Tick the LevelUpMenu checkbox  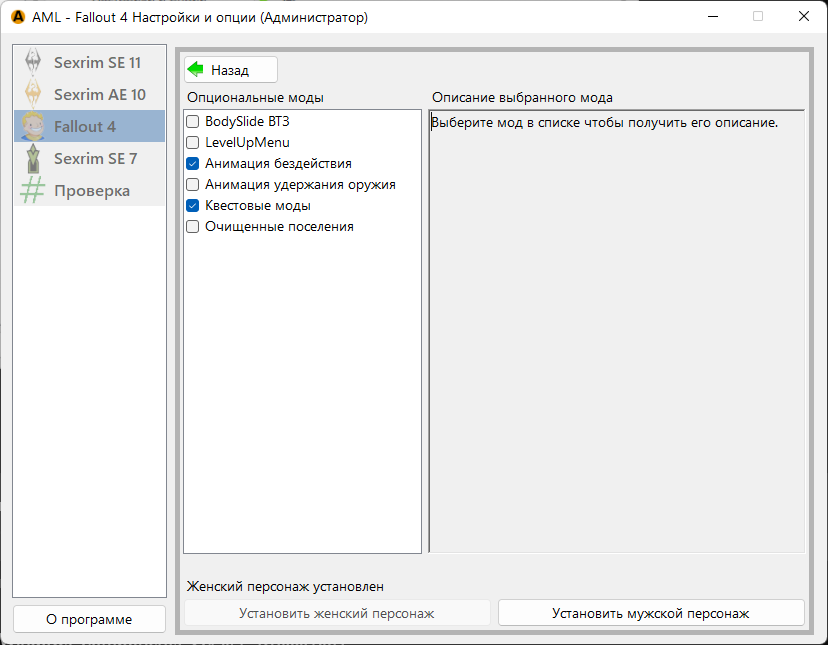(193, 142)
